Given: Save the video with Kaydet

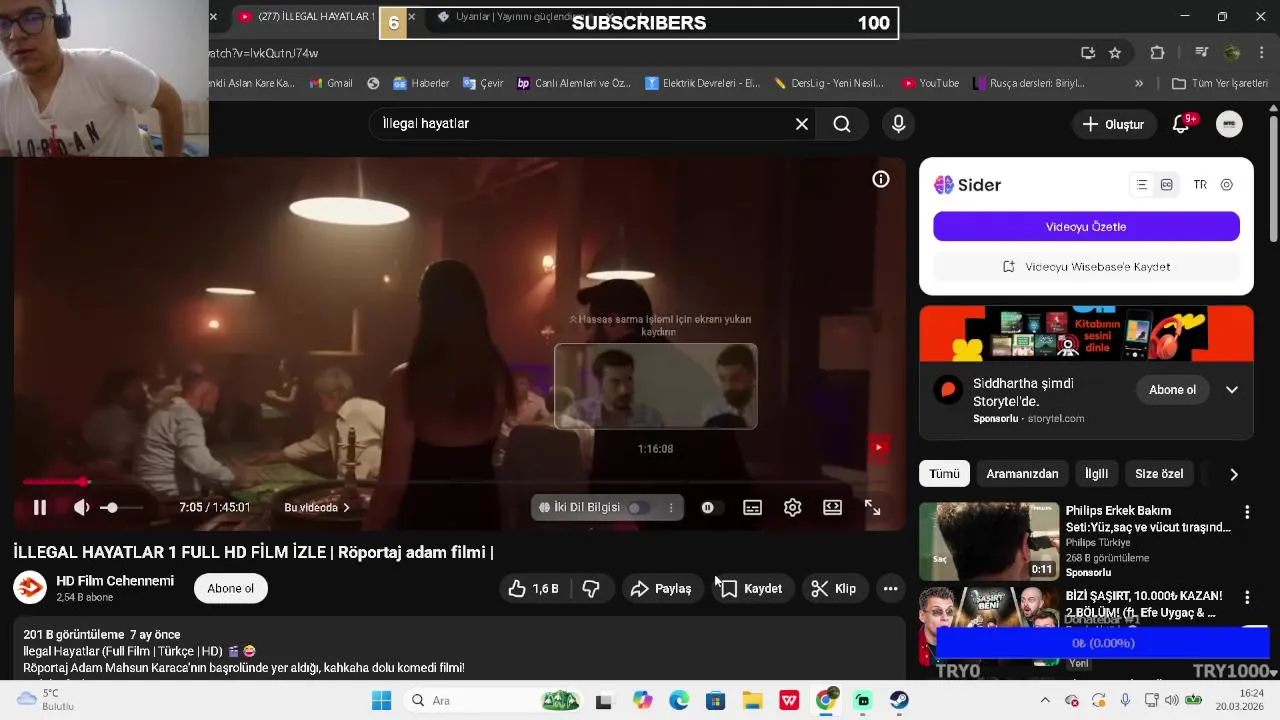Looking at the screenshot, I should pyautogui.click(x=752, y=589).
